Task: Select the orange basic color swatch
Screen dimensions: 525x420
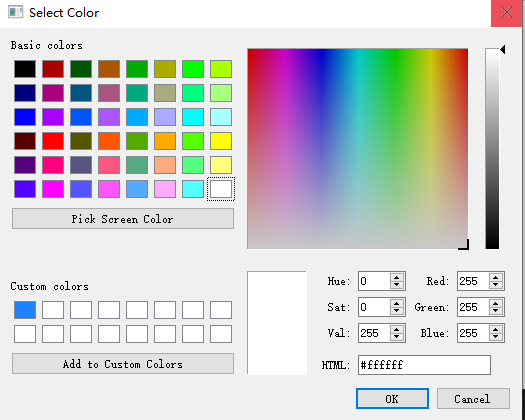Action: (165, 141)
